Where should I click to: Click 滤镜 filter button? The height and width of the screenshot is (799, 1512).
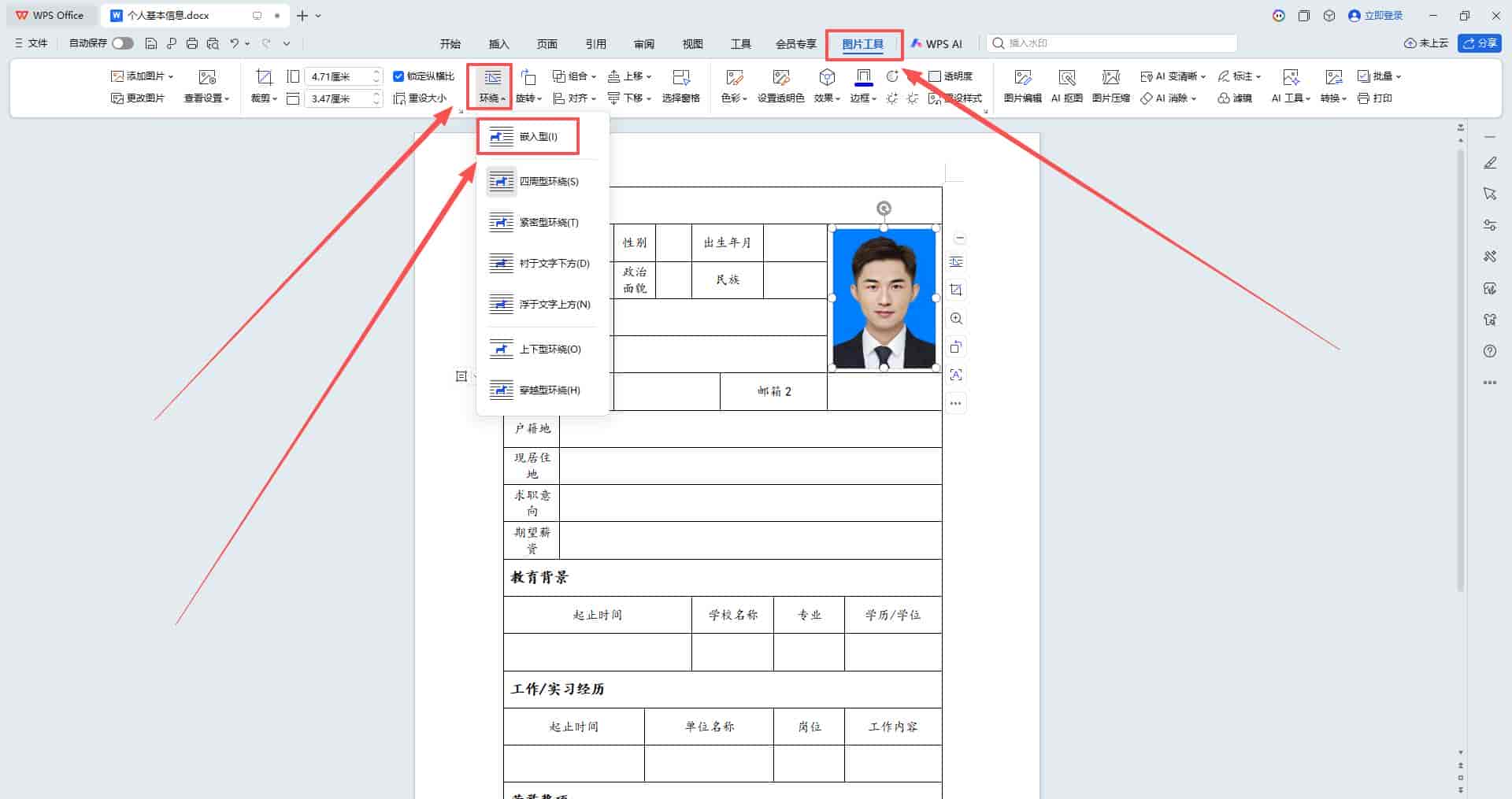1235,98
